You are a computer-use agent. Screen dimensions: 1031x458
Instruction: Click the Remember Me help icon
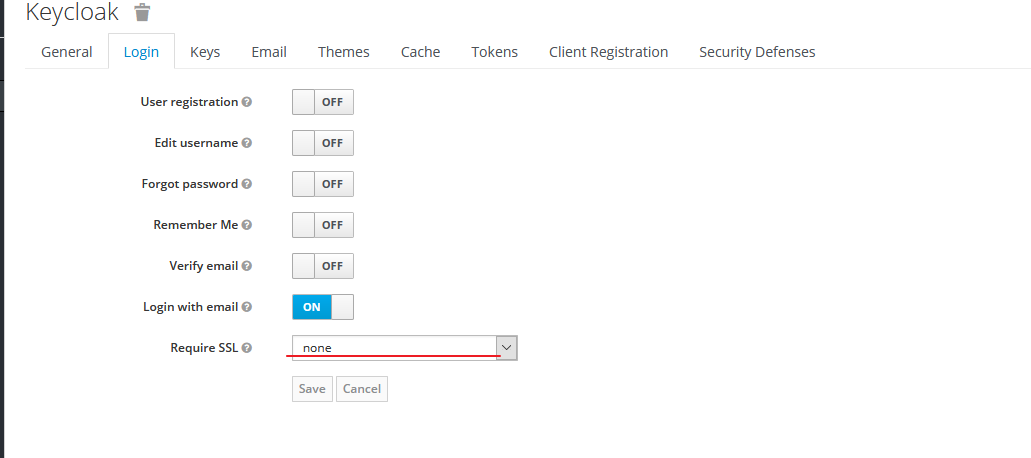coord(247,225)
